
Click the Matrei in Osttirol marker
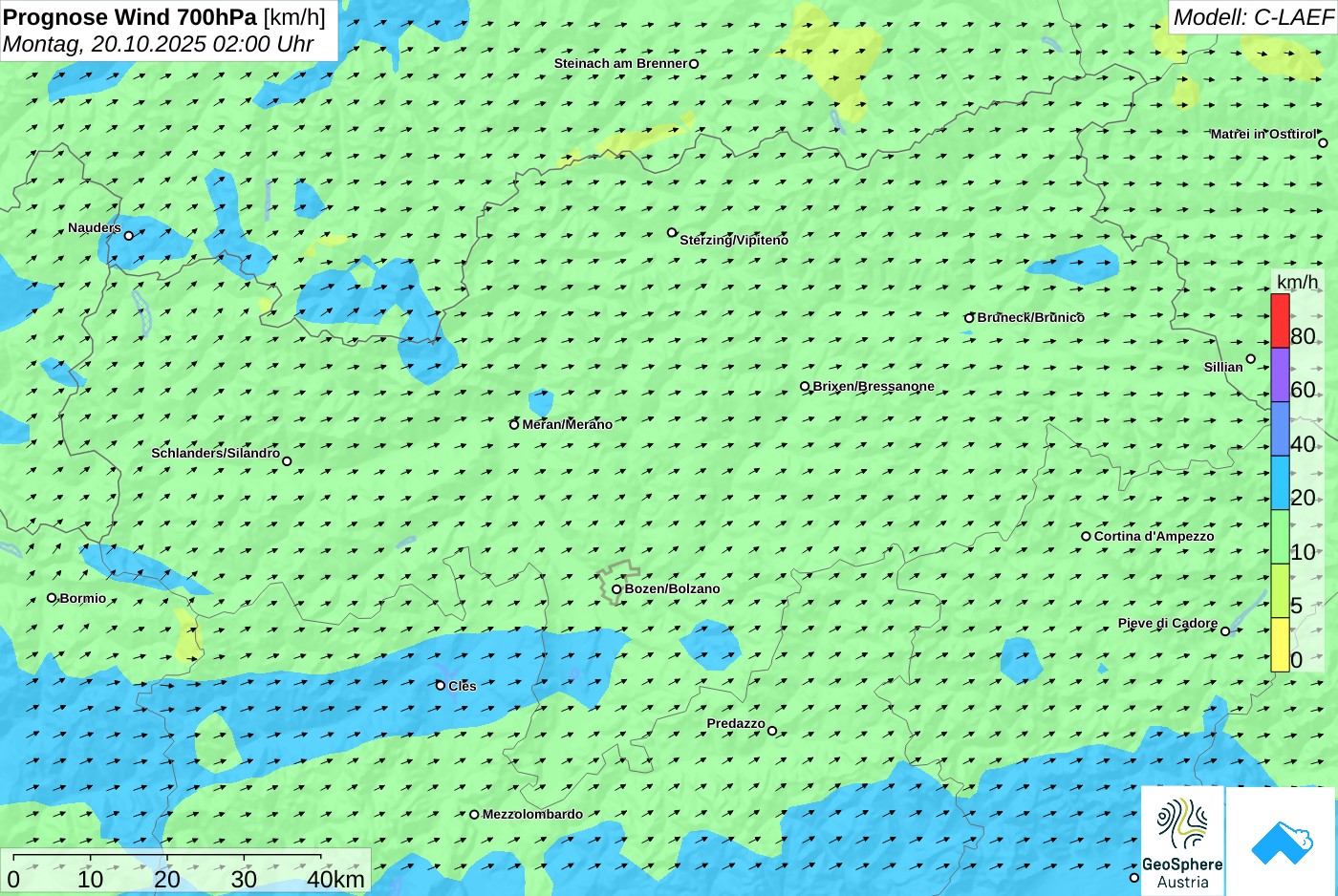click(x=1323, y=143)
